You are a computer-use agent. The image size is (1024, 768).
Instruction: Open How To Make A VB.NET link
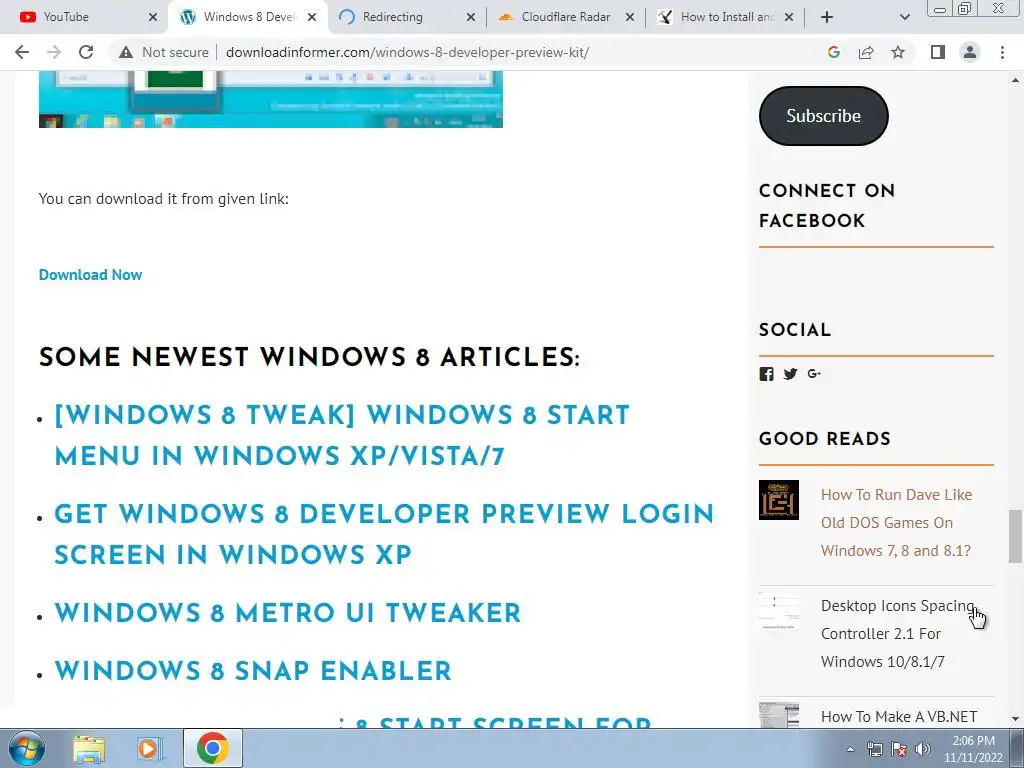point(899,716)
